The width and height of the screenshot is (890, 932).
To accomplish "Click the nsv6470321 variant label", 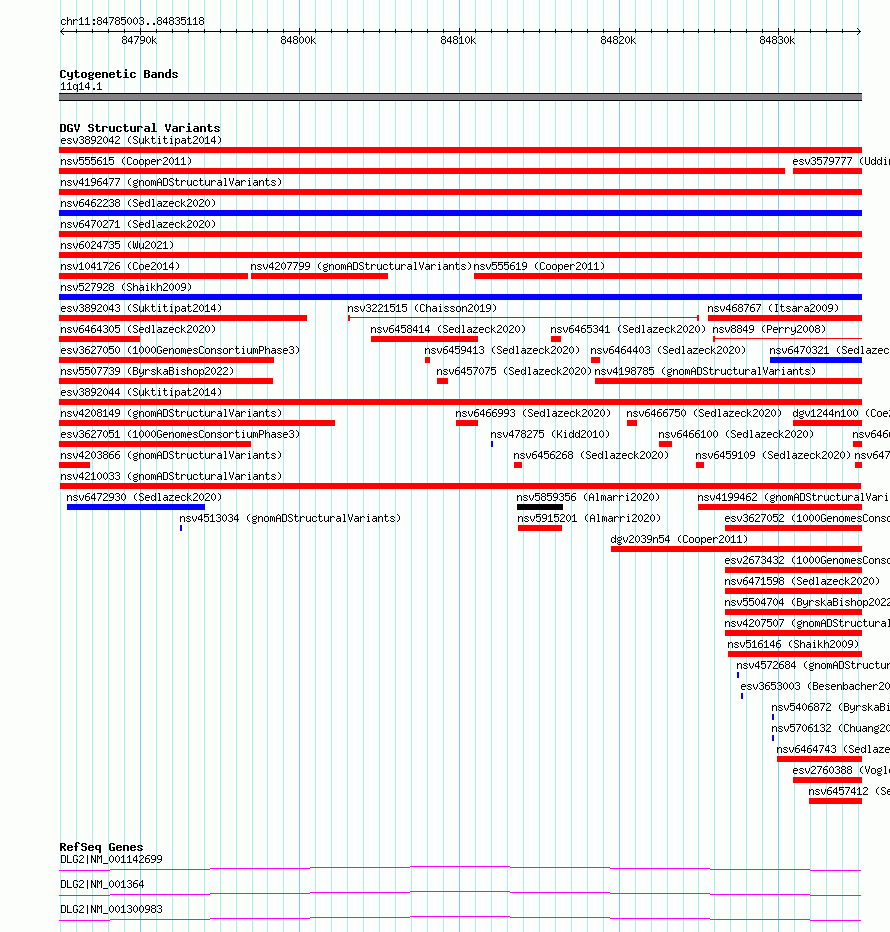I will (829, 350).
